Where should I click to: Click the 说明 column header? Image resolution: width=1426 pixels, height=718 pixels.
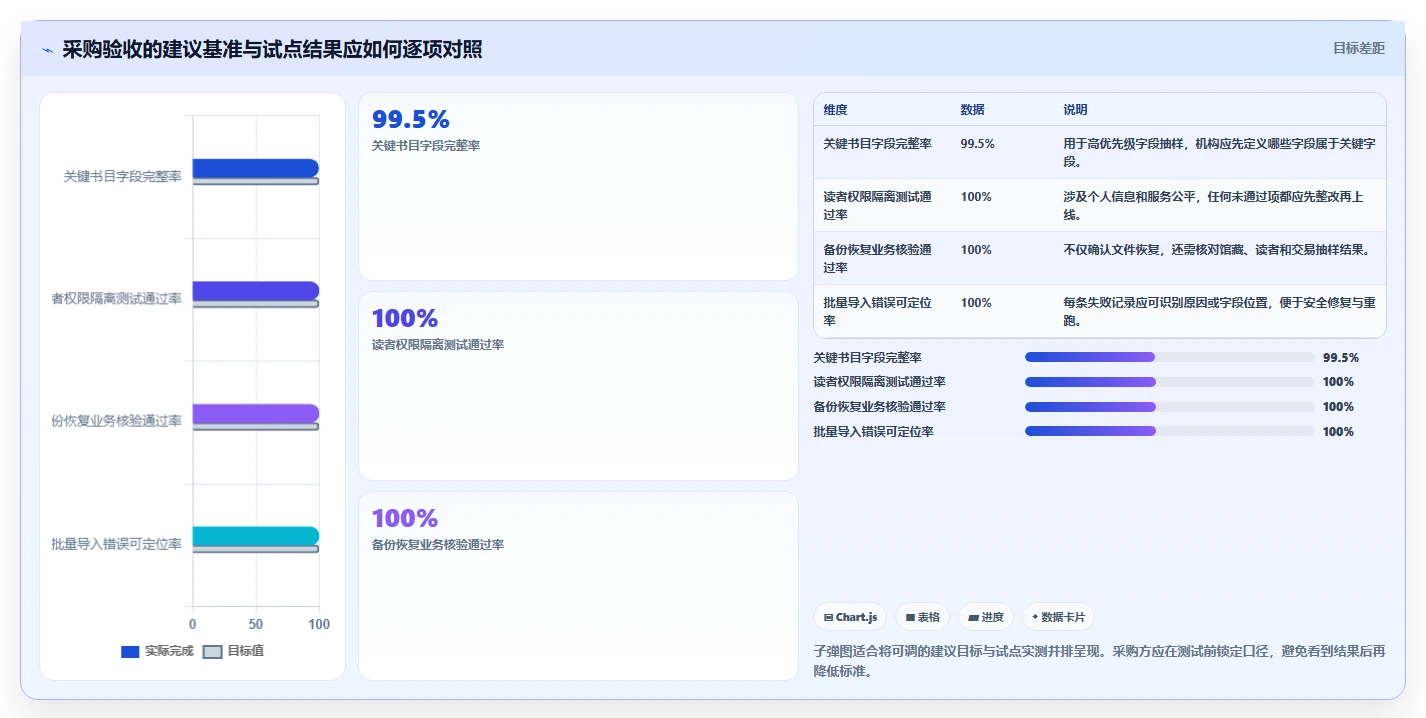1075,110
